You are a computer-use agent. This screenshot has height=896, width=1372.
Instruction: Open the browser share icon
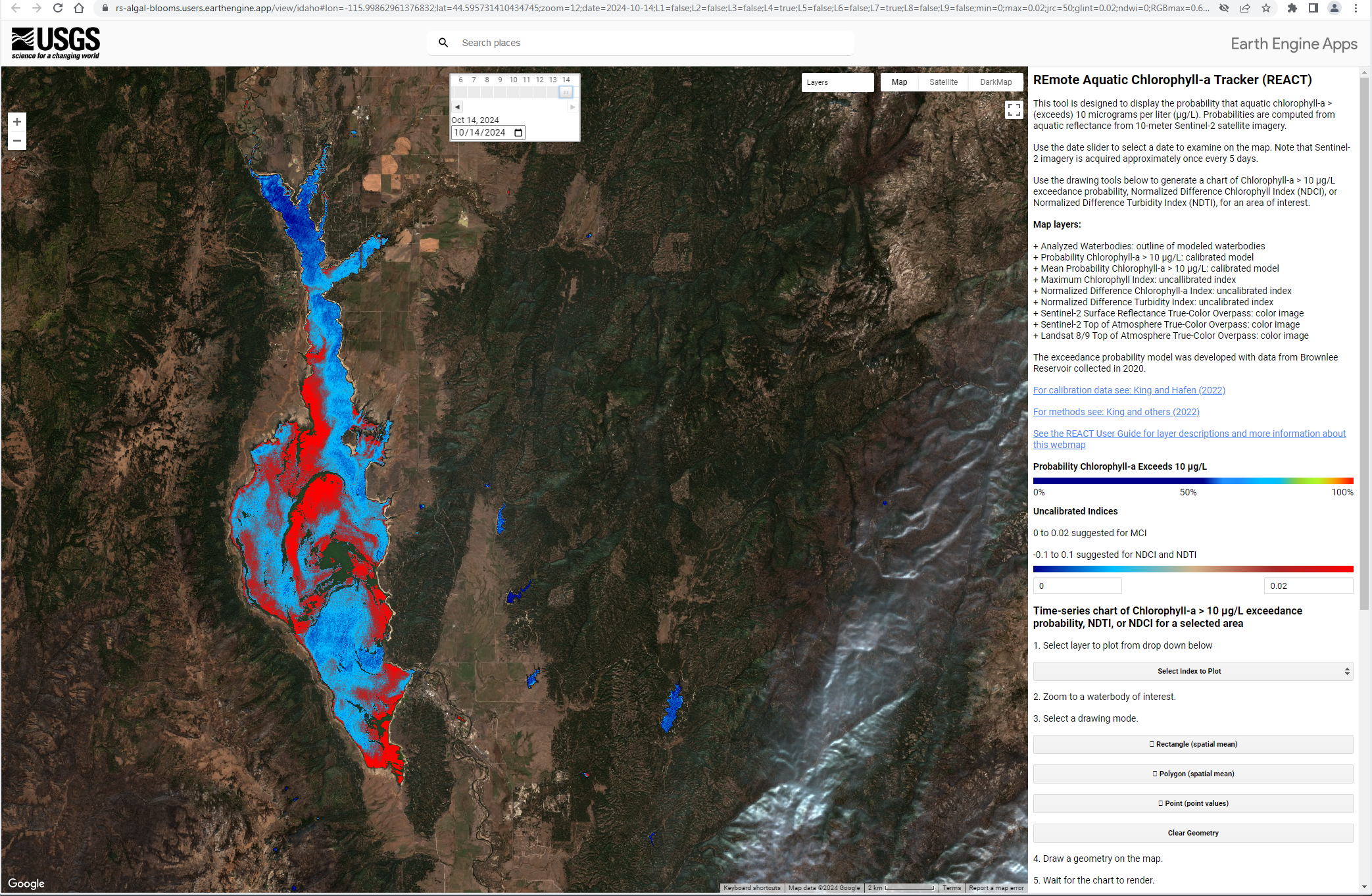click(1245, 9)
